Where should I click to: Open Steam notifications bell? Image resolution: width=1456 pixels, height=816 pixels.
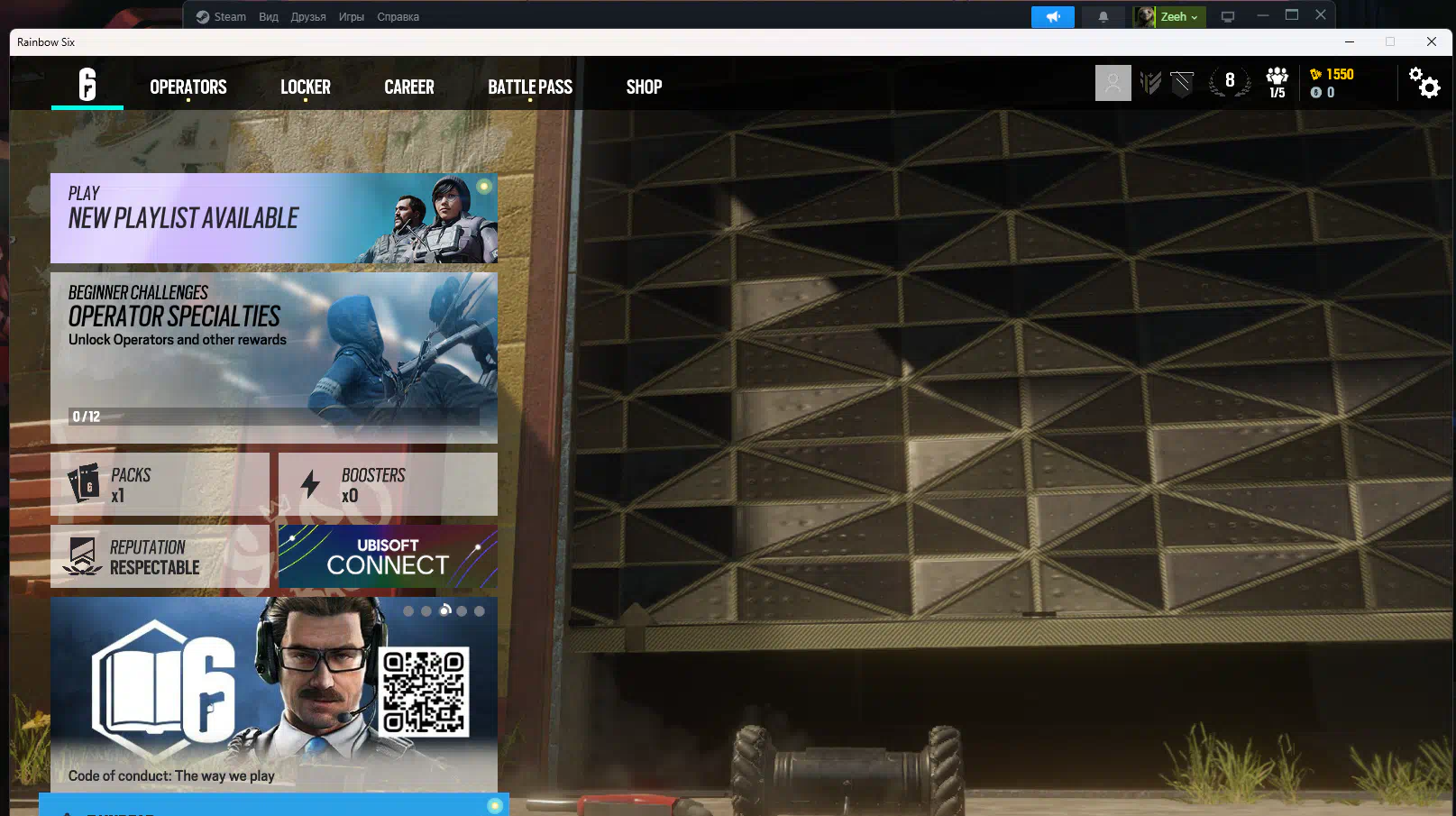(1103, 16)
